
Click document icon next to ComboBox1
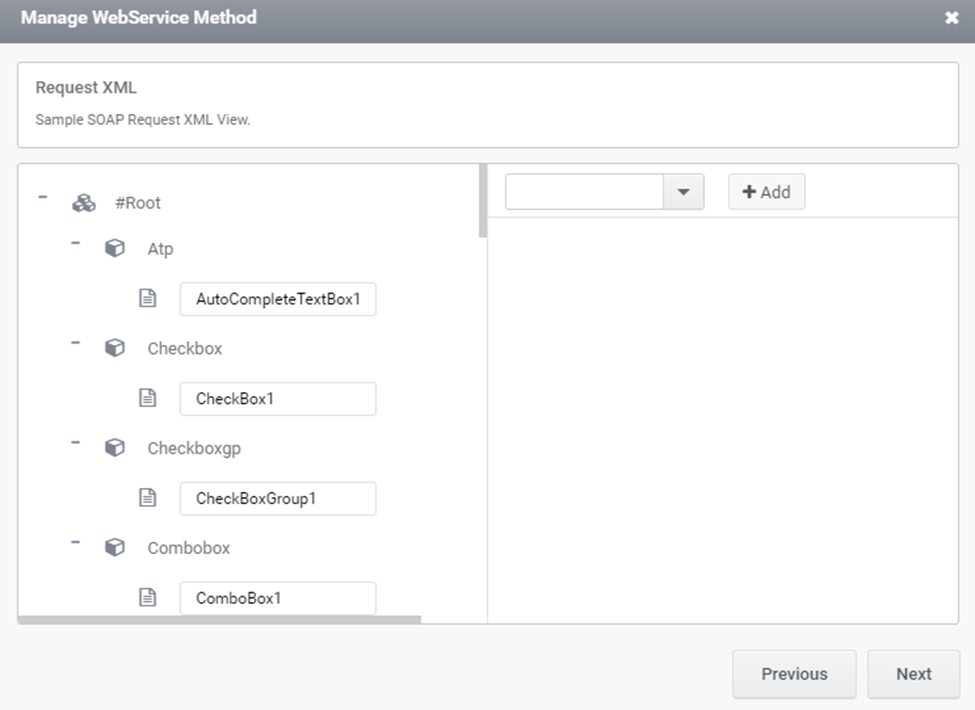click(147, 597)
